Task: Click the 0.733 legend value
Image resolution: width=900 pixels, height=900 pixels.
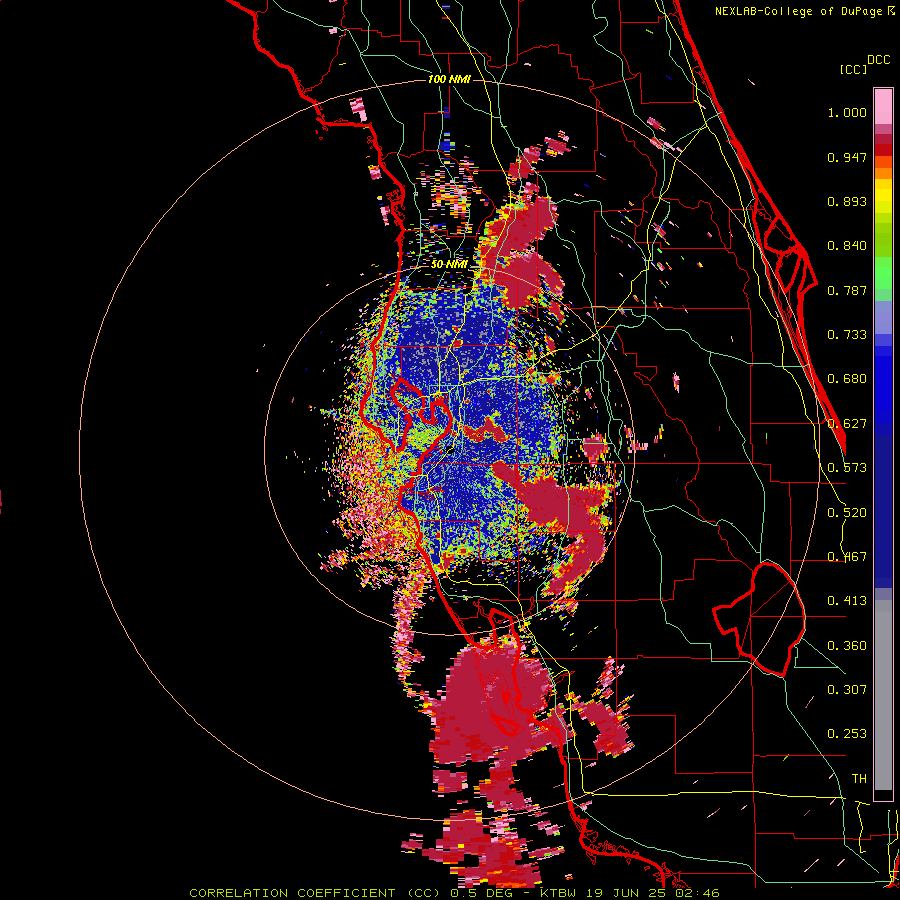Action: pos(847,335)
